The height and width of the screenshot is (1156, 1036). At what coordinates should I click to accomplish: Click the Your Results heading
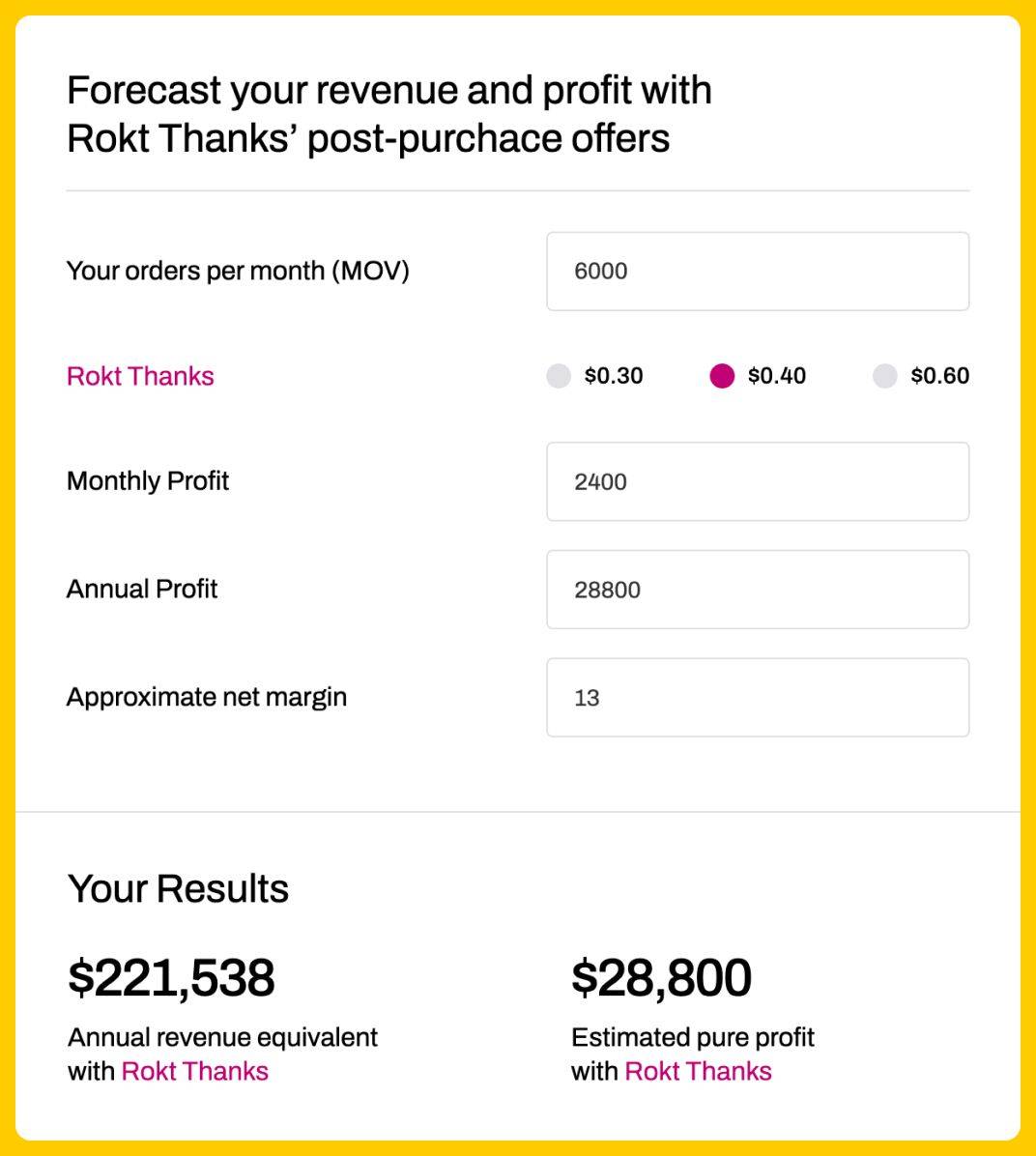[x=178, y=889]
